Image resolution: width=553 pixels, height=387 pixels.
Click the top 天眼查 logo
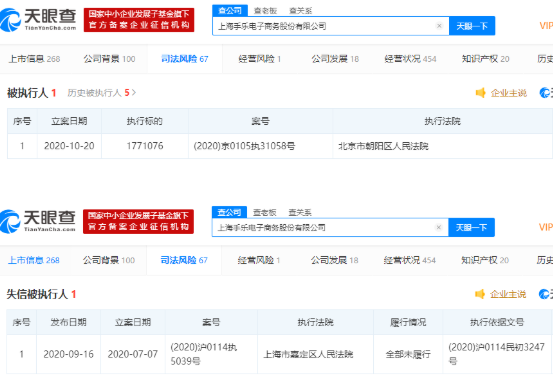[x=38, y=20]
